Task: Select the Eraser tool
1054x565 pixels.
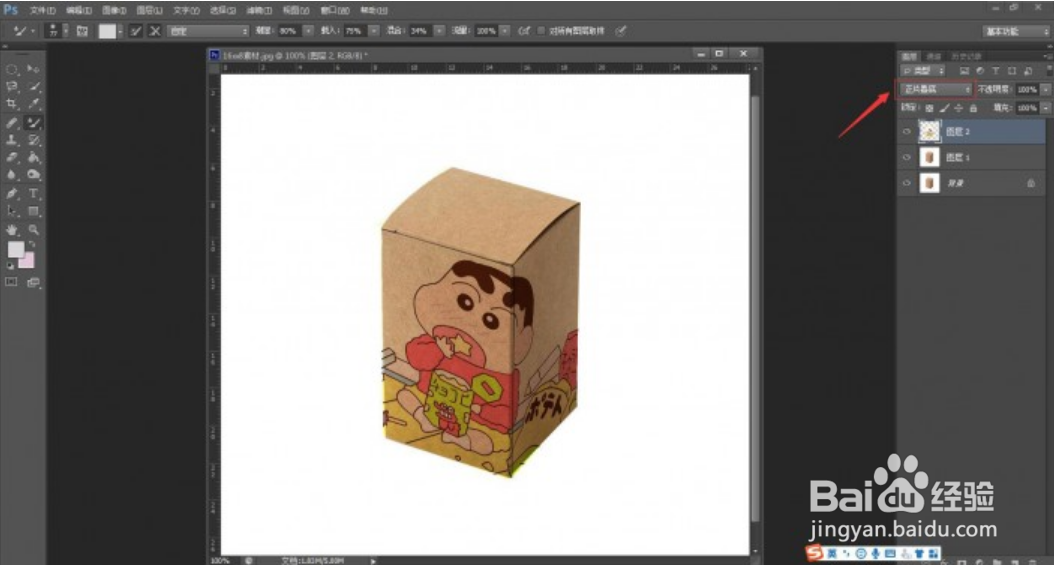Action: coord(12,157)
